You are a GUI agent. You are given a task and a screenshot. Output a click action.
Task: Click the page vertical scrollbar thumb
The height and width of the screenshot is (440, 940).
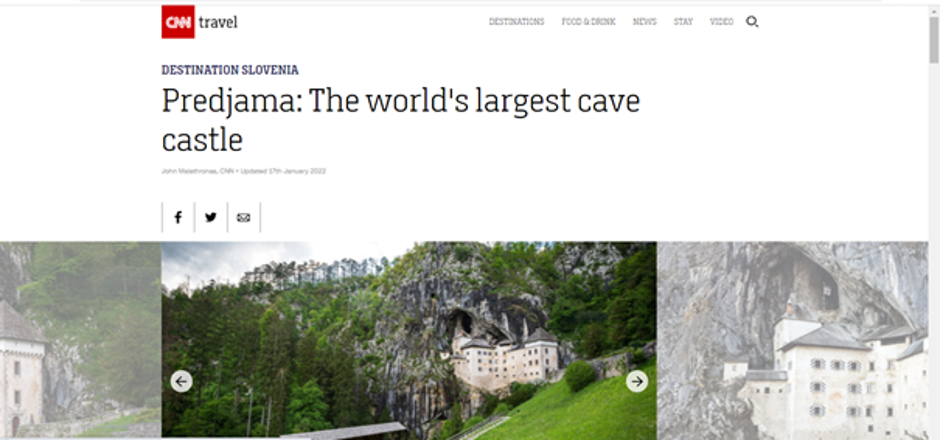(934, 40)
